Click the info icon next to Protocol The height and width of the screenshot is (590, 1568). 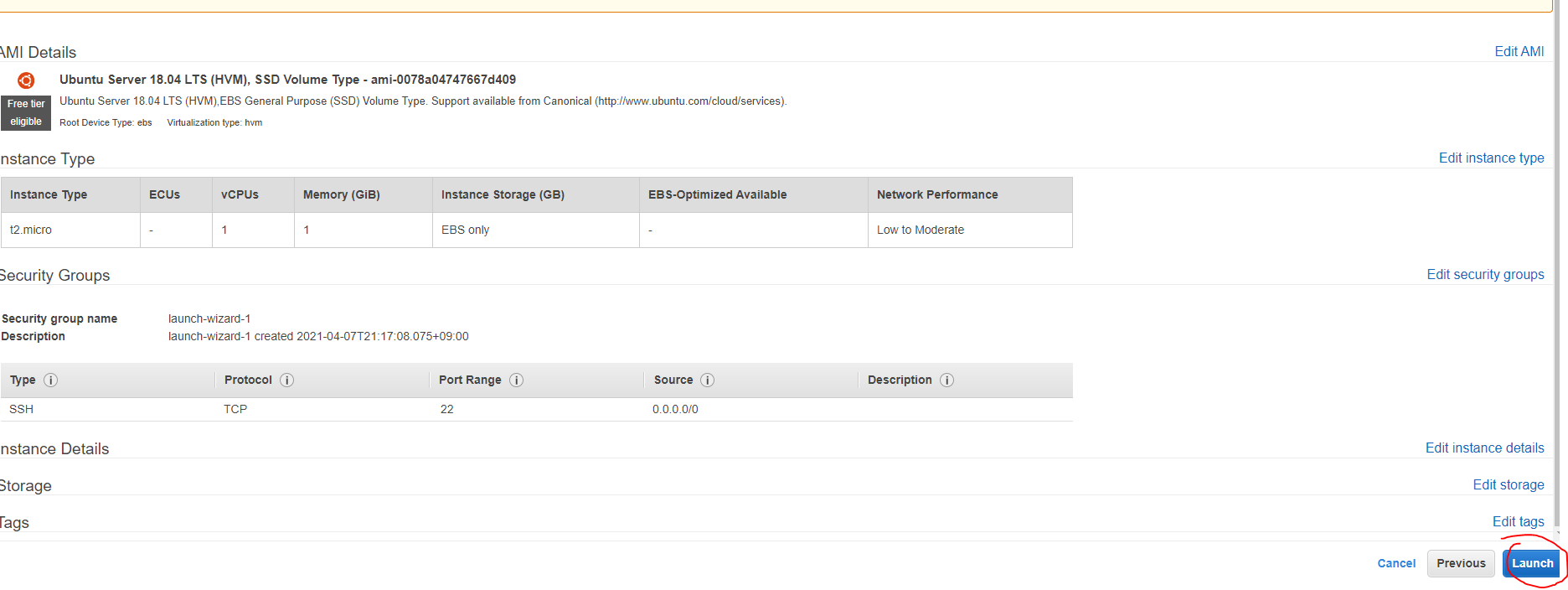click(286, 380)
